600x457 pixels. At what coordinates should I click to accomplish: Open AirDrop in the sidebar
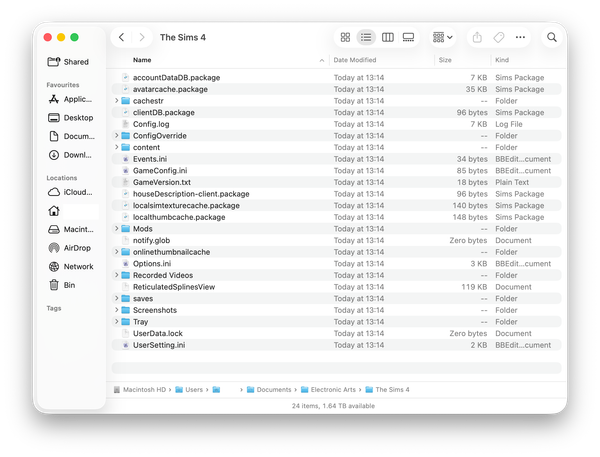(x=77, y=248)
